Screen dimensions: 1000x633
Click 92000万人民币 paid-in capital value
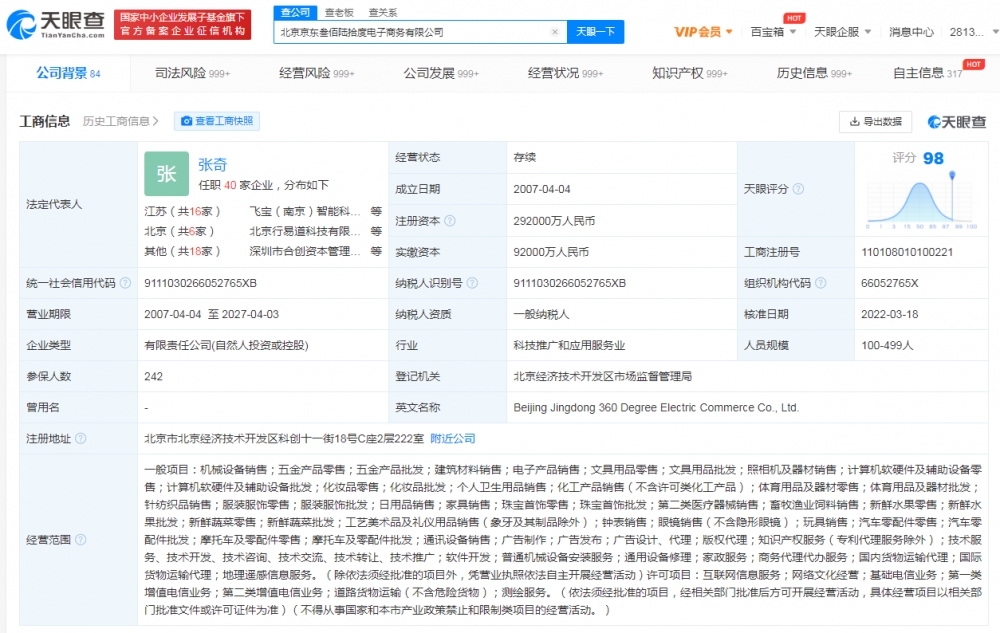pyautogui.click(x=551, y=252)
